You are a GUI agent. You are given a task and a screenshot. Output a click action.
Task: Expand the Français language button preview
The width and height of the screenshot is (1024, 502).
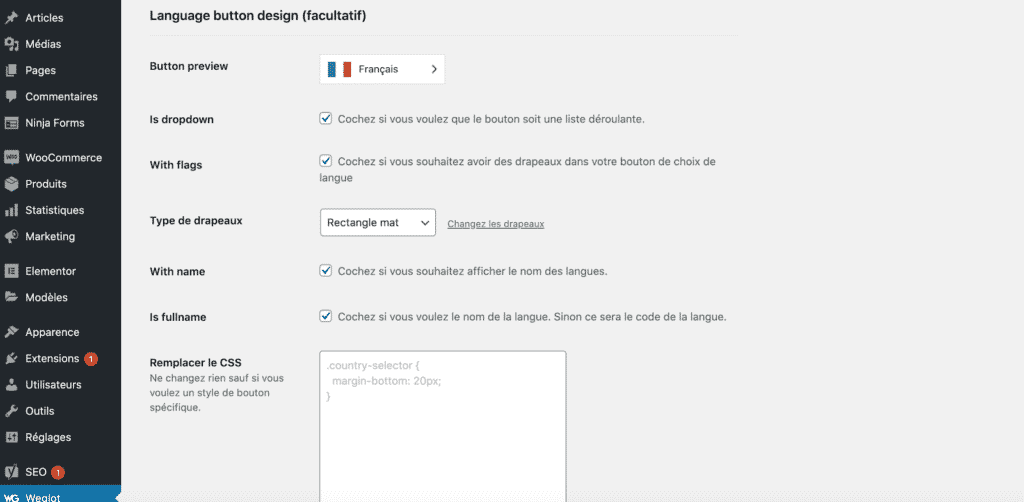(382, 69)
